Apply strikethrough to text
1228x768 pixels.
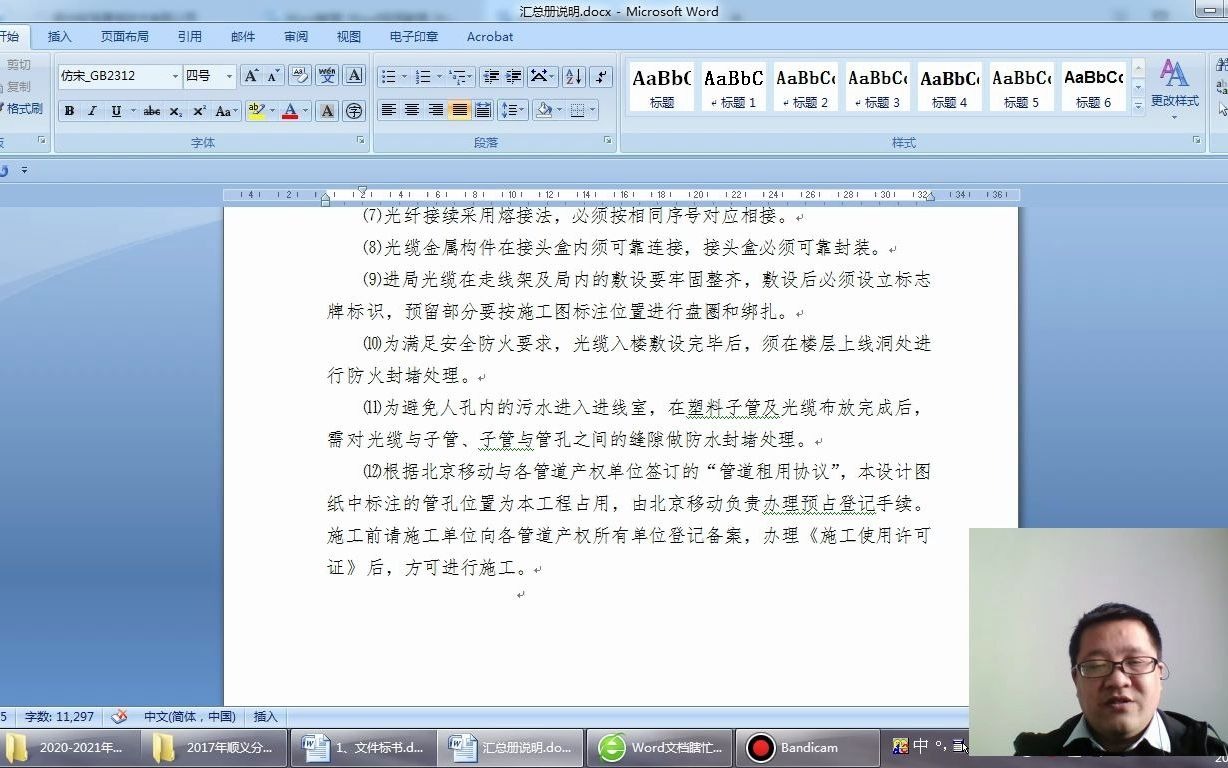coord(152,110)
